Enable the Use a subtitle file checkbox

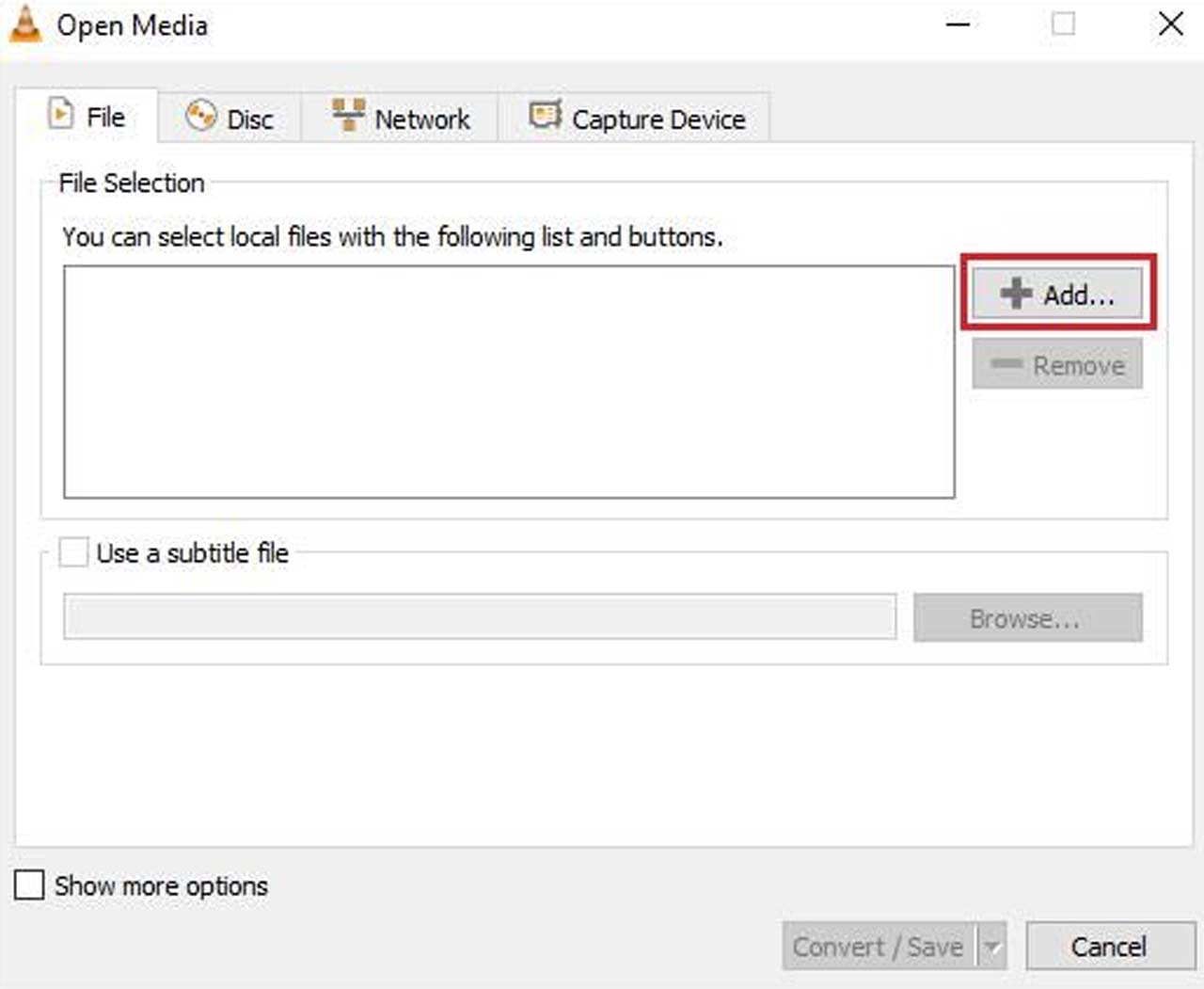(x=73, y=552)
